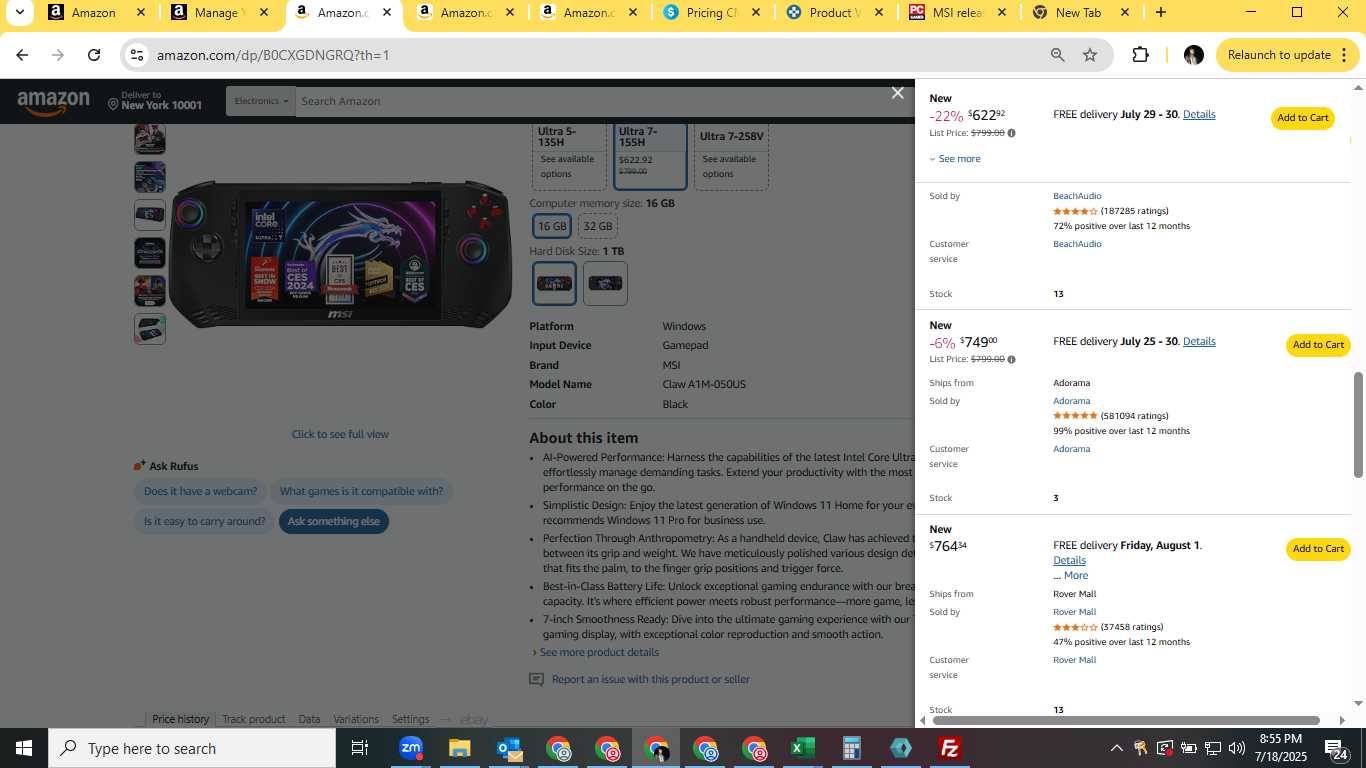This screenshot has width=1366, height=768.
Task: Click Report an issue with this product
Action: point(650,680)
